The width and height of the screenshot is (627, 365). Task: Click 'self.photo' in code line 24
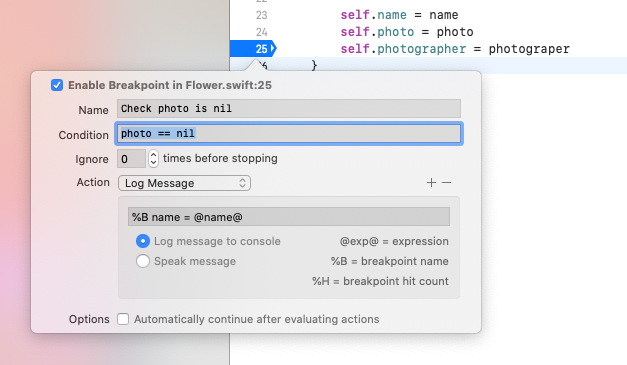[377, 32]
